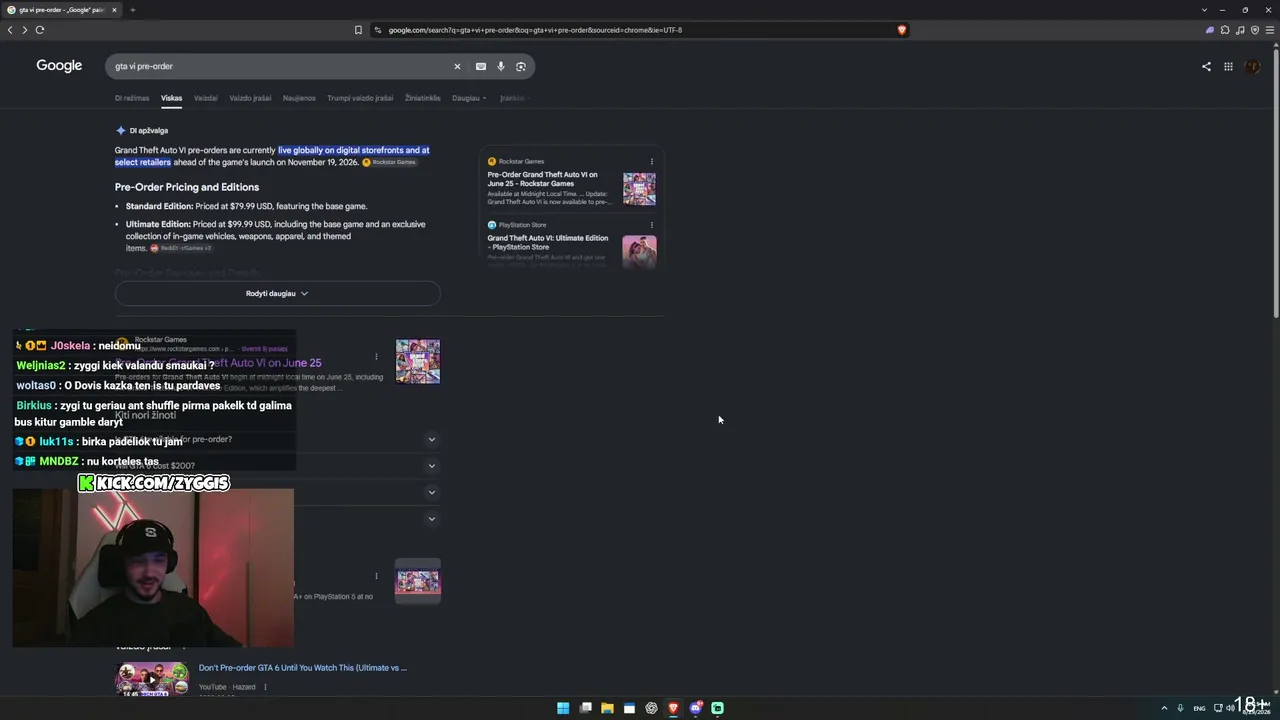Open YouTube video 'Don't Pre-order GTA 6' link
This screenshot has height=720, width=1280.
[x=302, y=667]
